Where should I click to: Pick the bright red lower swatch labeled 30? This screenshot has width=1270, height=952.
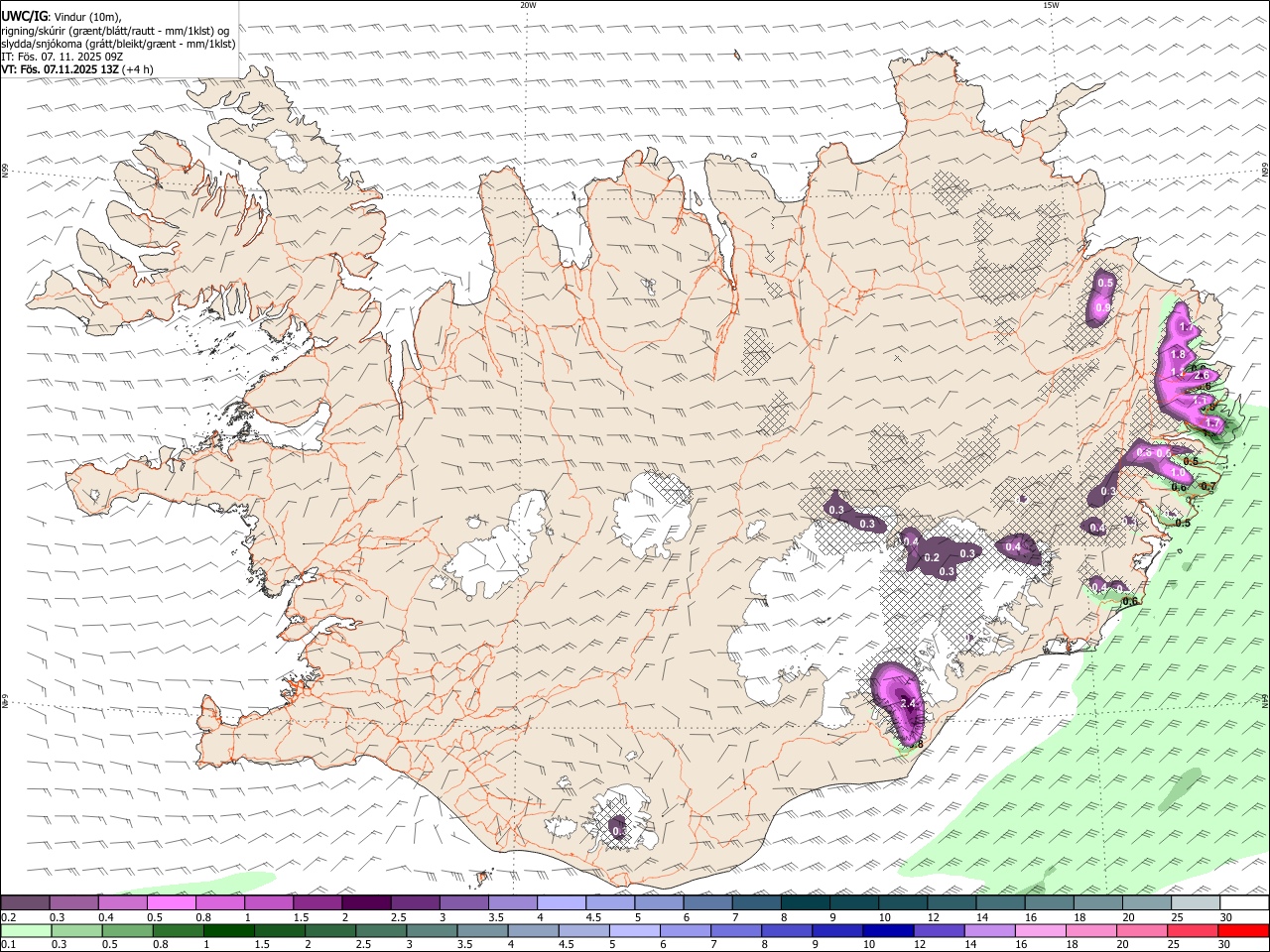1243,930
